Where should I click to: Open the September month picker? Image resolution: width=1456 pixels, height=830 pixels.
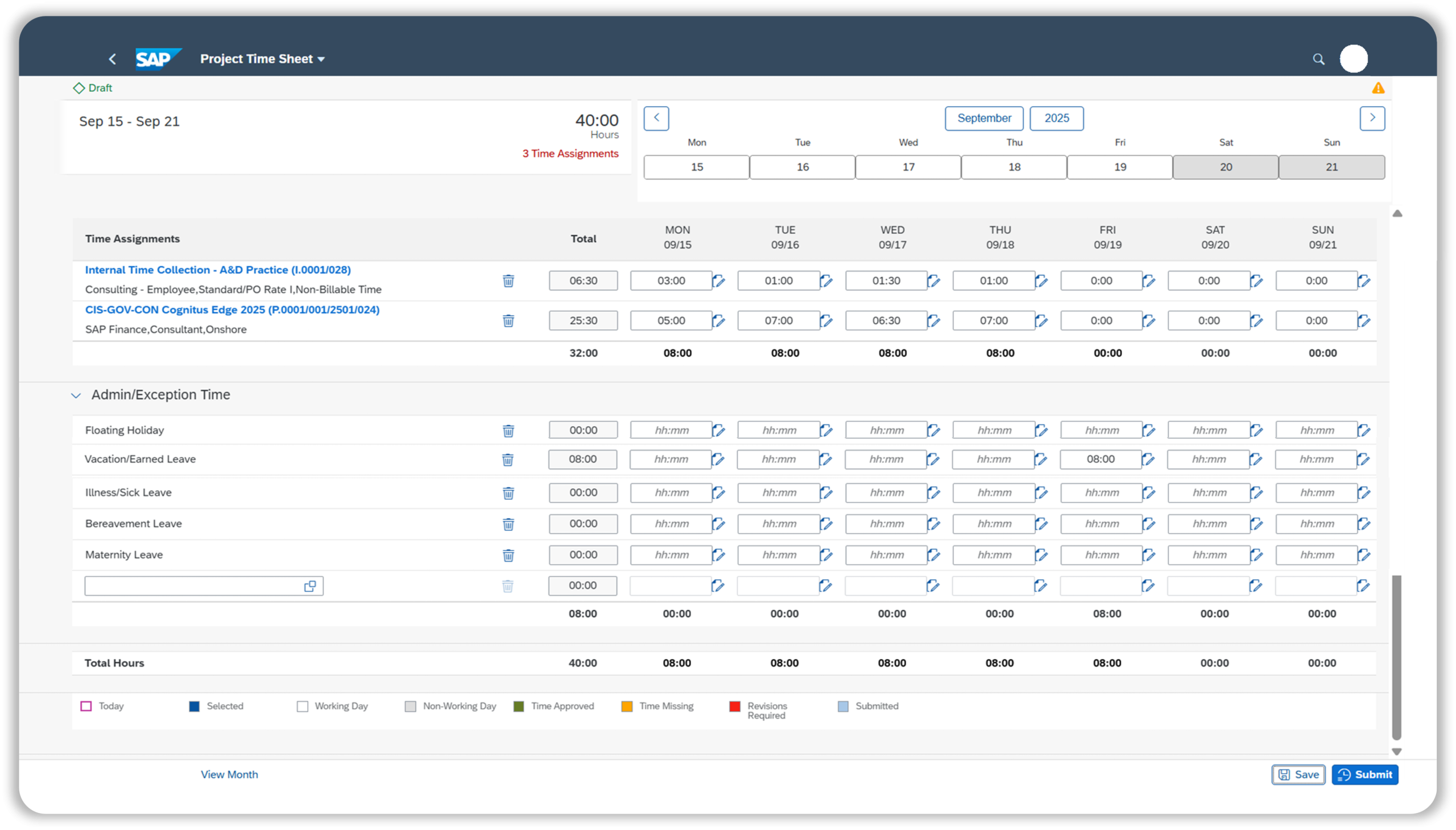(x=983, y=118)
